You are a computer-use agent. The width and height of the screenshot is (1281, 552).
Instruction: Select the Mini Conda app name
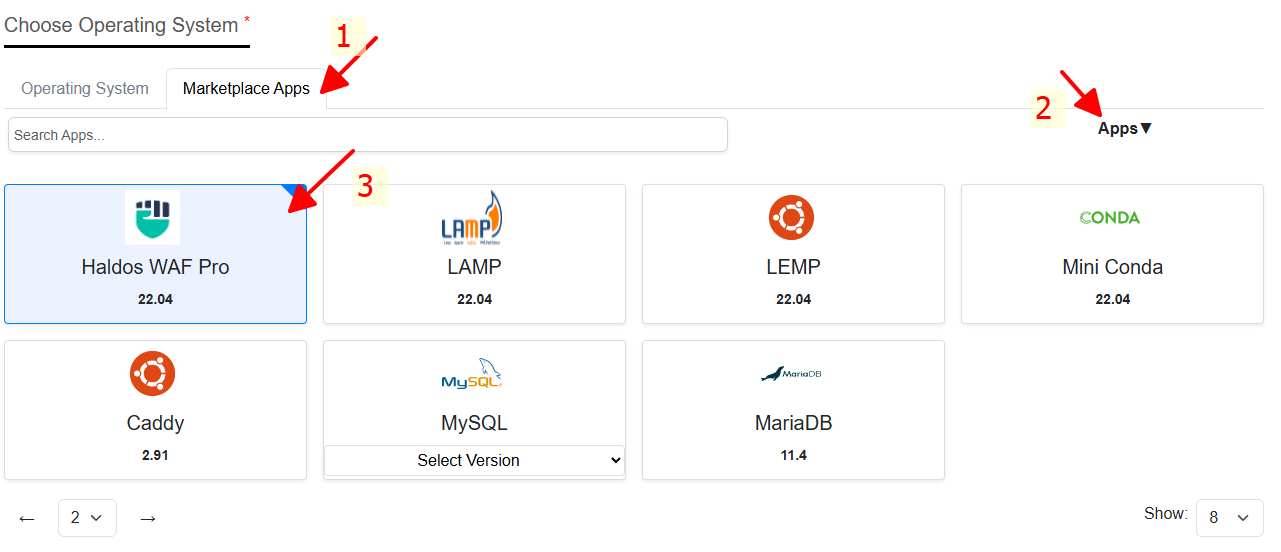point(1112,267)
